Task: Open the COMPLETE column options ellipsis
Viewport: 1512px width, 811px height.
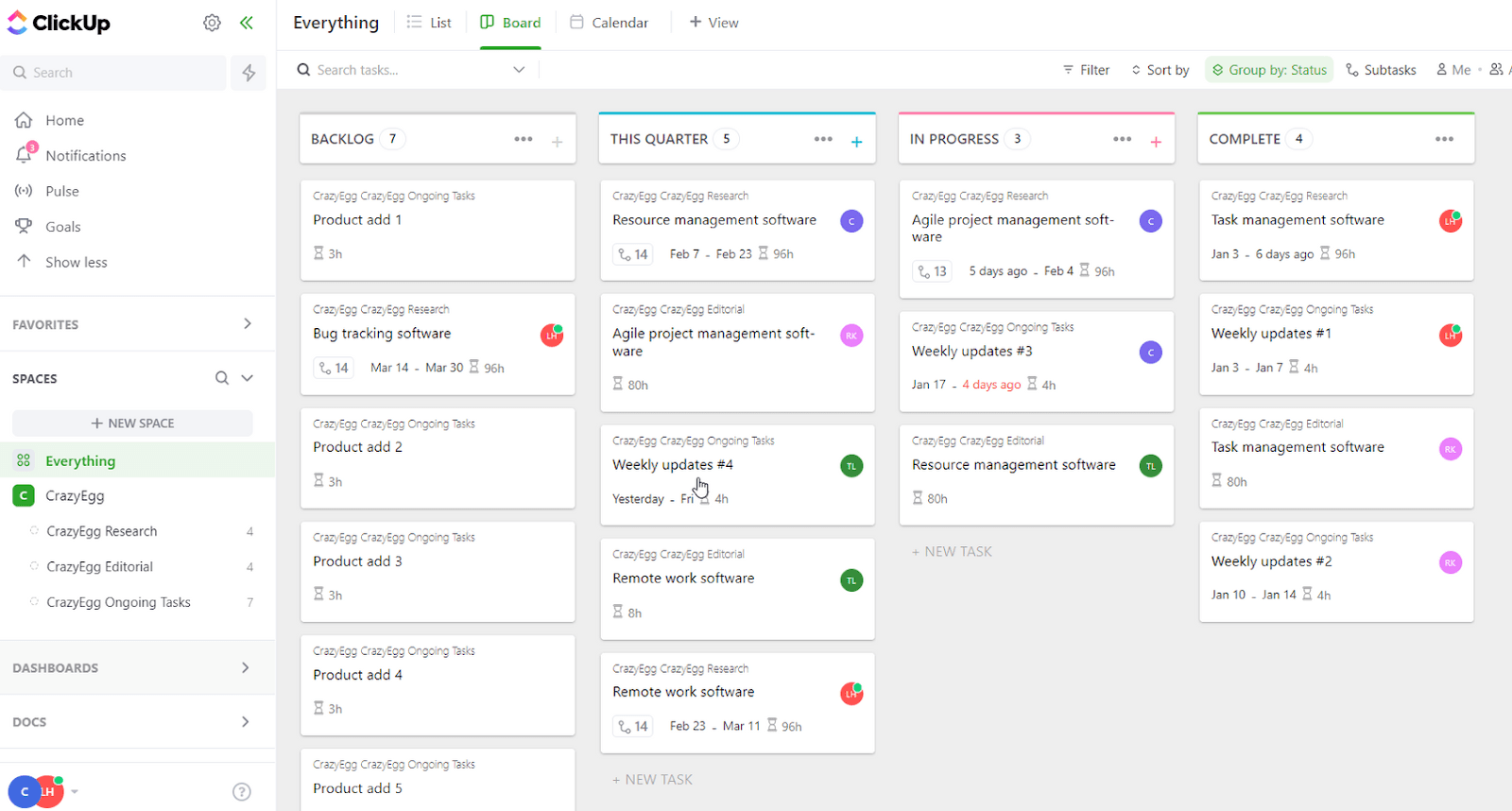Action: 1444,139
